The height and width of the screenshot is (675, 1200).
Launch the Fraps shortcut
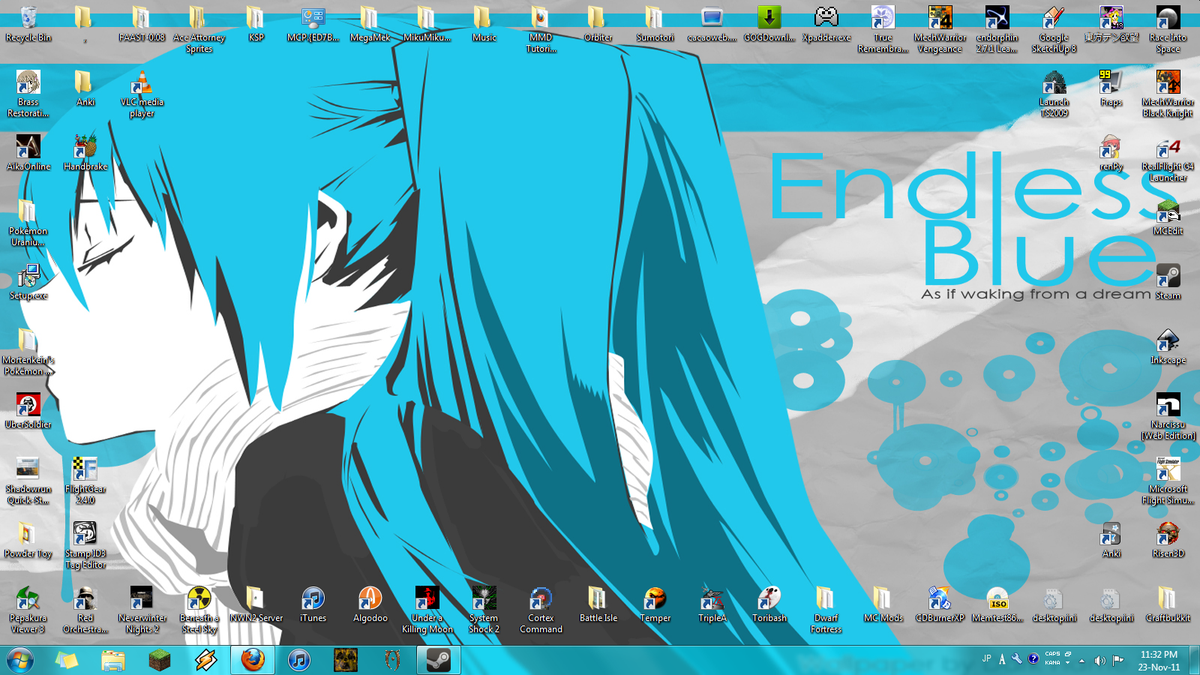[1111, 89]
